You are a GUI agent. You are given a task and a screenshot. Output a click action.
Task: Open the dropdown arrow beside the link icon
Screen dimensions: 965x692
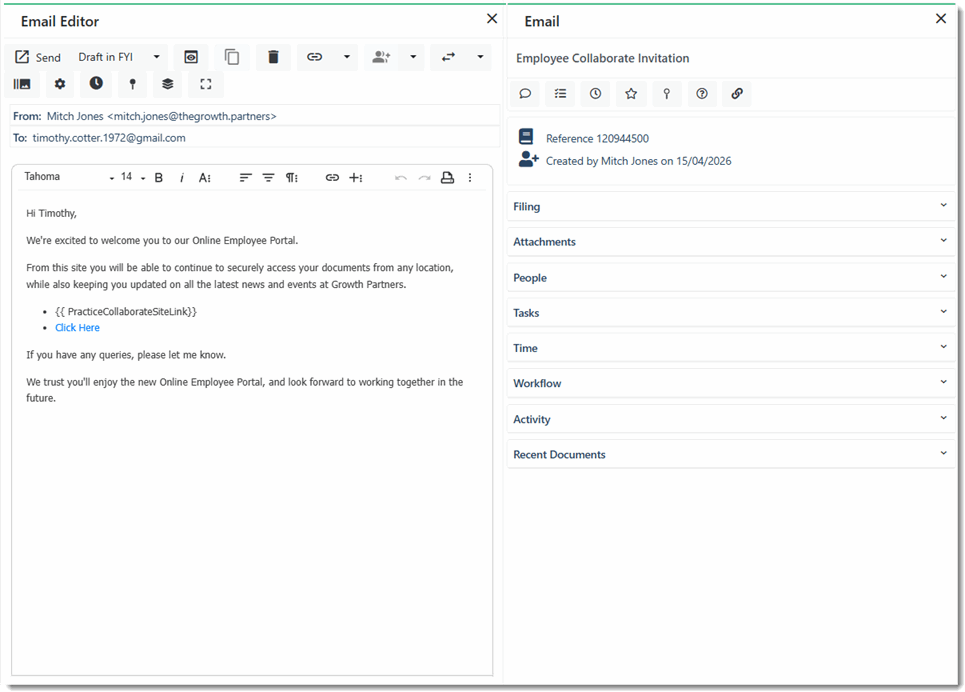(346, 57)
